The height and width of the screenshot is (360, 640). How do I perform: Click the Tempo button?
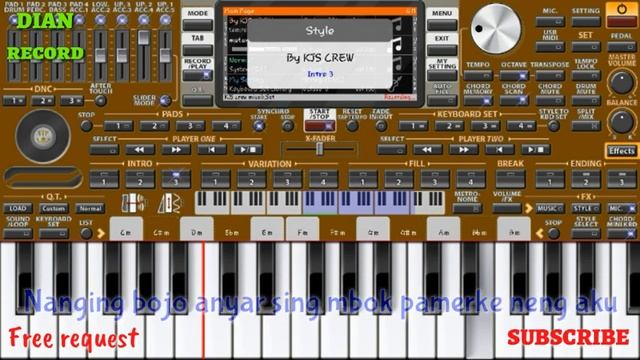pos(478,76)
